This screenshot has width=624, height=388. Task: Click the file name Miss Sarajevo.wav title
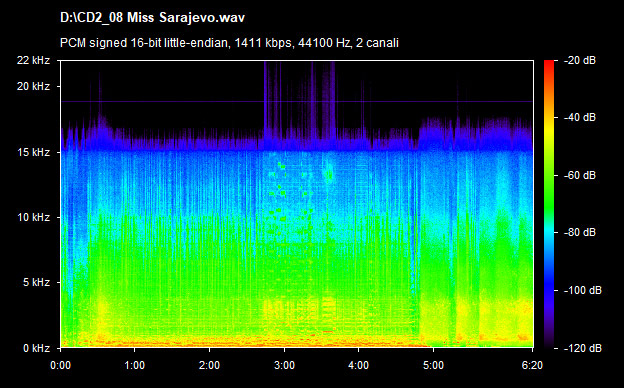[x=152, y=18]
